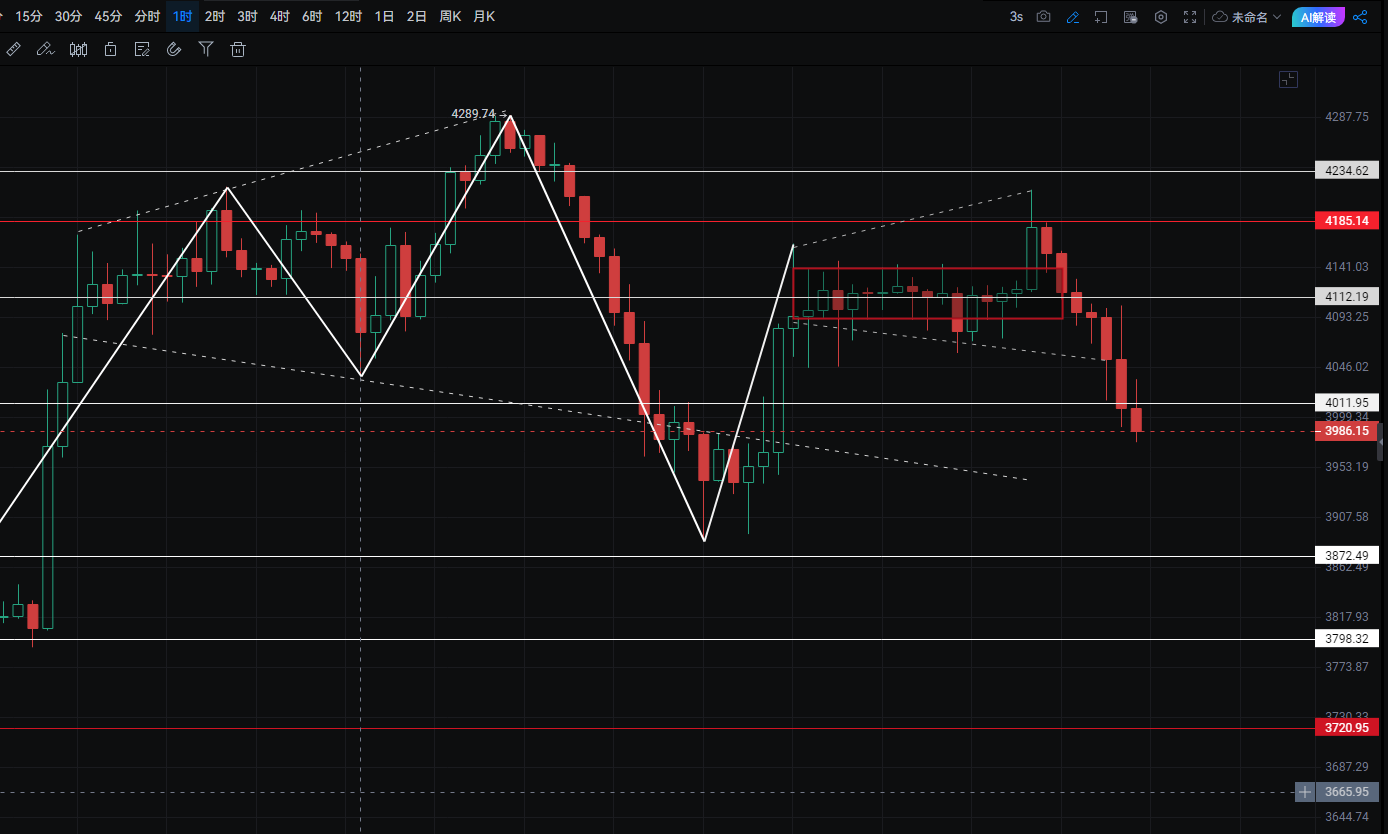This screenshot has width=1388, height=834.
Task: Delete drawings with the trash icon
Action: 238,49
